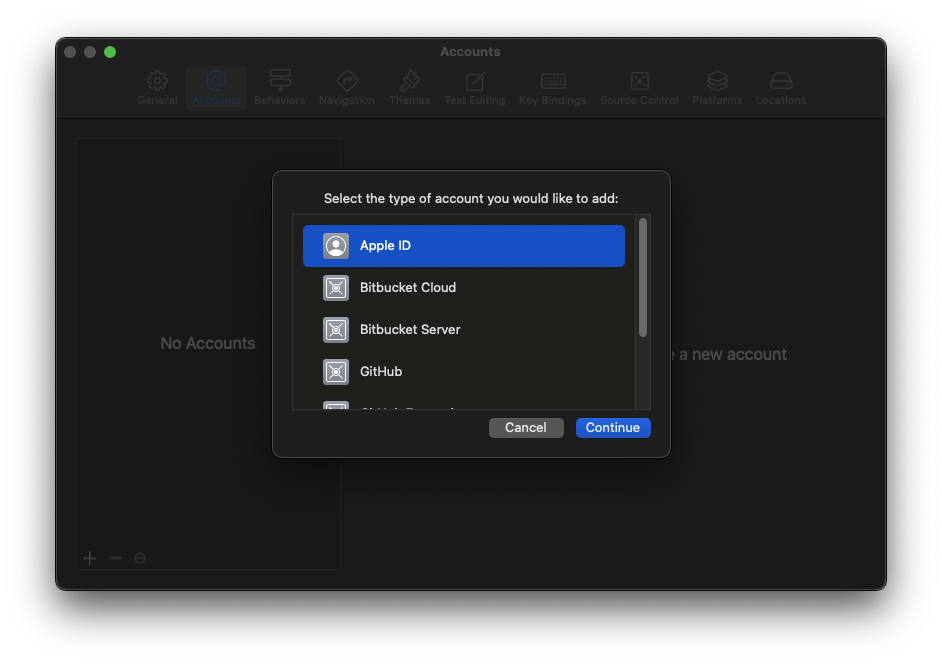Click the Bitbucket Cloud source control icon
942x664 pixels.
(x=336, y=288)
